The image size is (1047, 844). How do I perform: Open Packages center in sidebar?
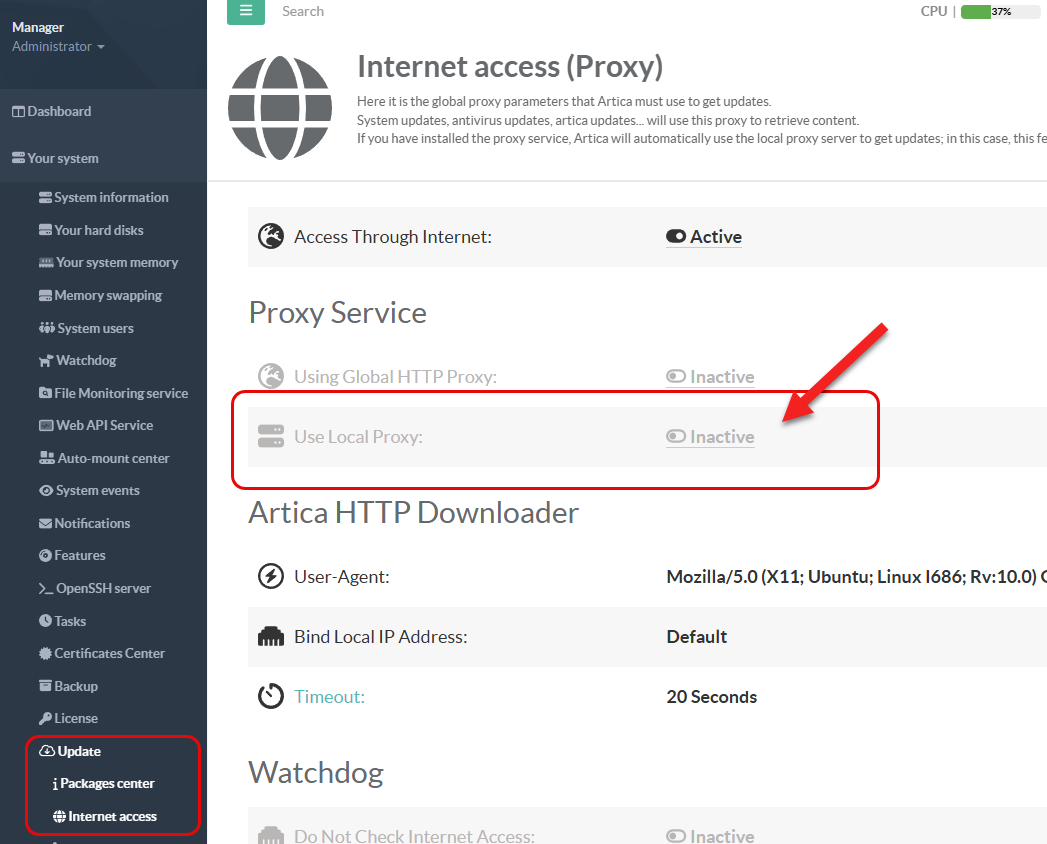pos(107,784)
